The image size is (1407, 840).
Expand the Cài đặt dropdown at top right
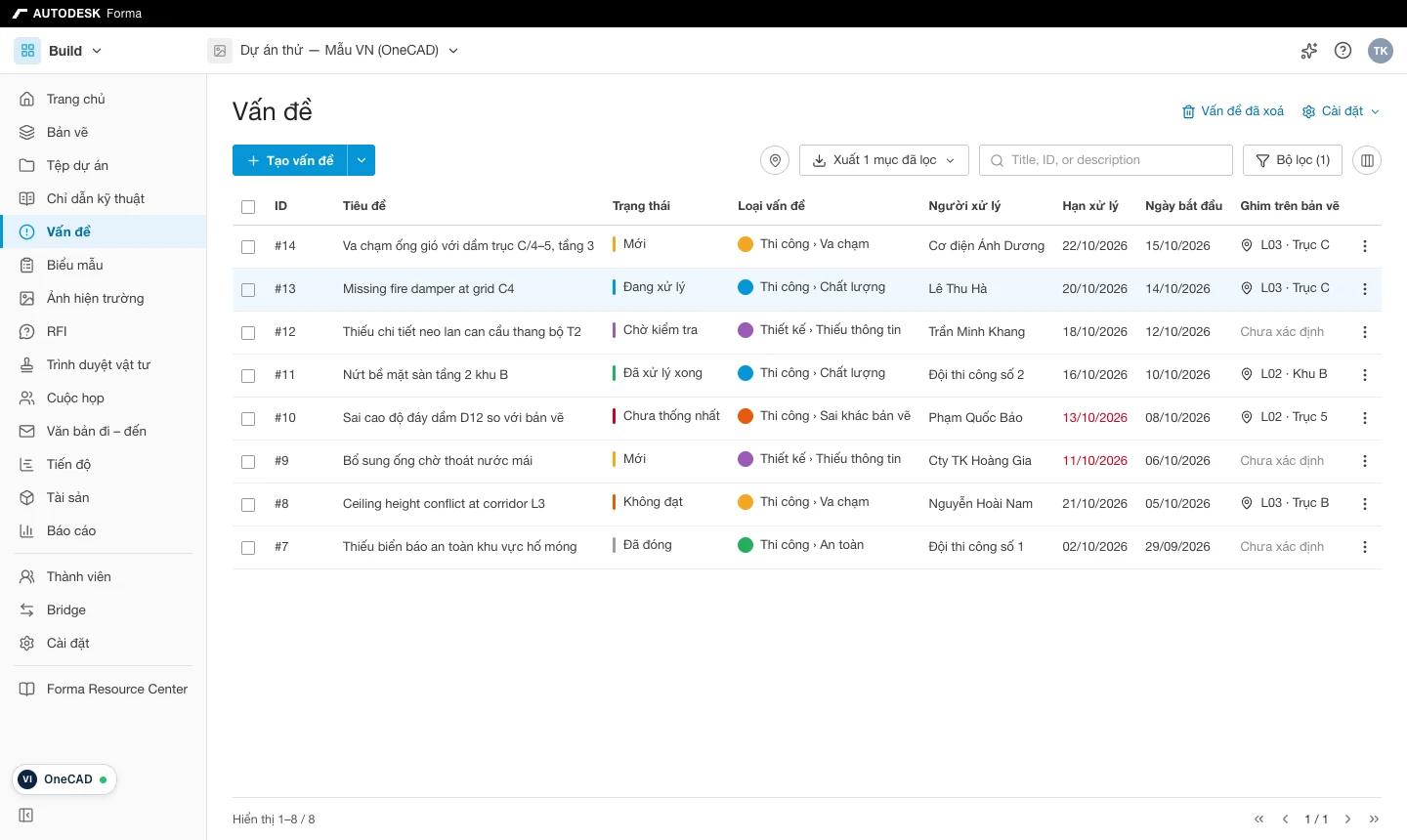[x=1341, y=111]
